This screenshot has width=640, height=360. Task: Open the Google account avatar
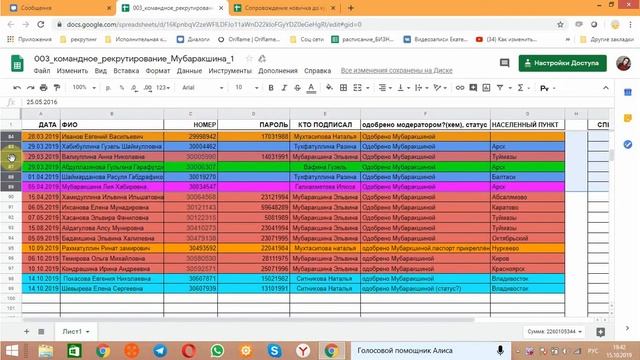click(623, 63)
